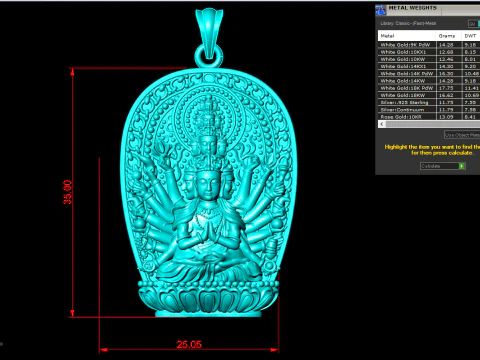The image size is (480, 360).
Task: Select the White Gold:14K PdW row
Action: pos(429,74)
